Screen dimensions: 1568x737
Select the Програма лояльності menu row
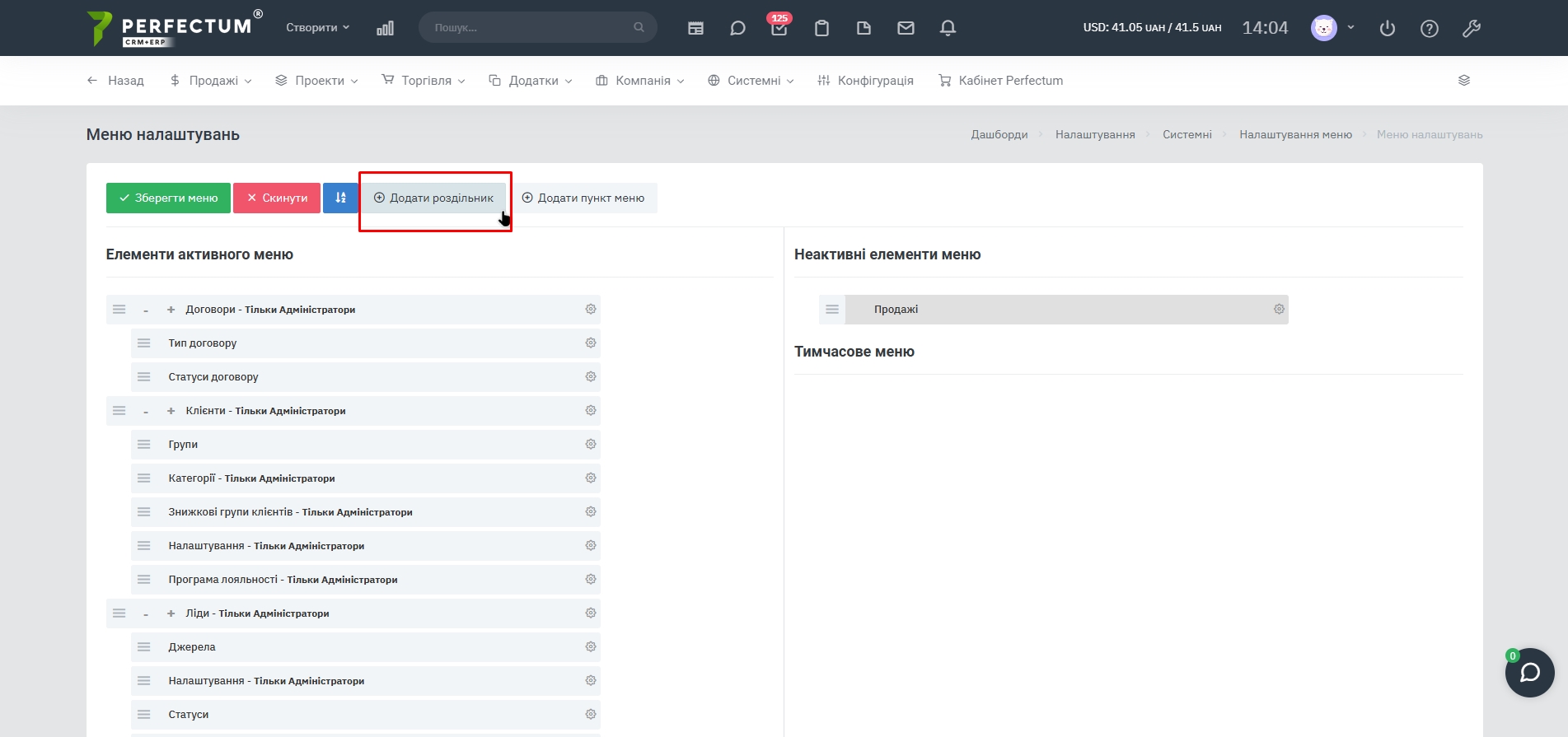point(366,579)
